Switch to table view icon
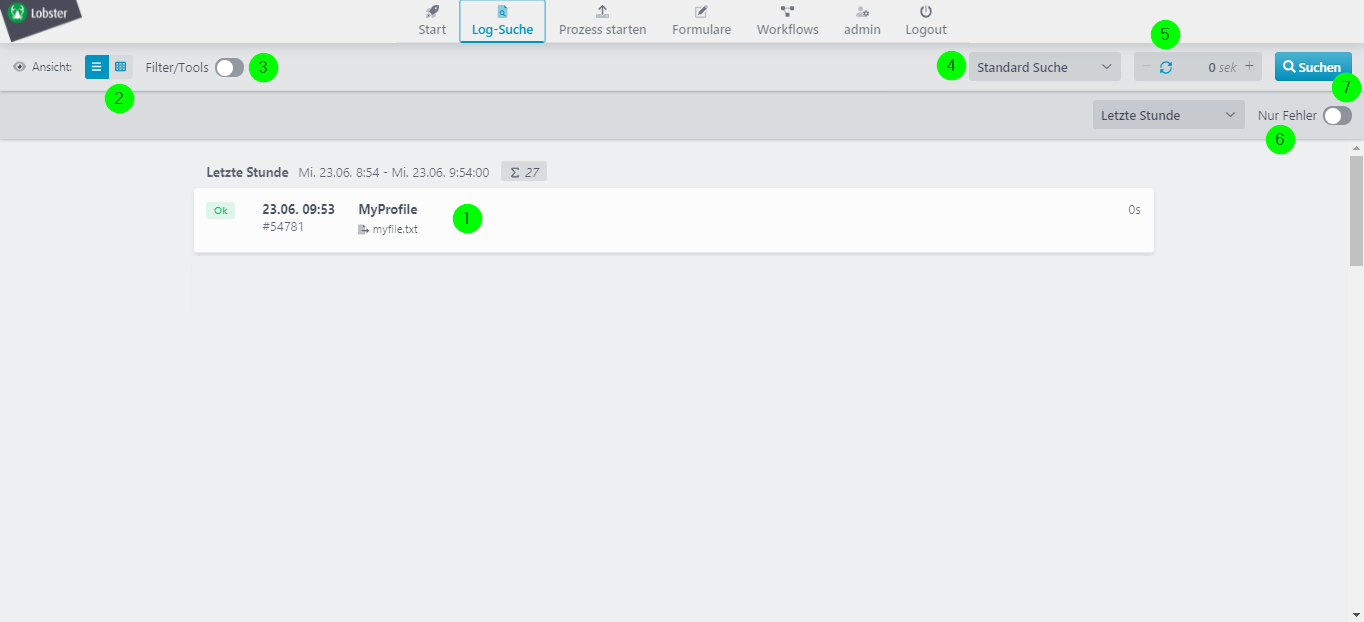Image resolution: width=1364 pixels, height=622 pixels. click(120, 67)
